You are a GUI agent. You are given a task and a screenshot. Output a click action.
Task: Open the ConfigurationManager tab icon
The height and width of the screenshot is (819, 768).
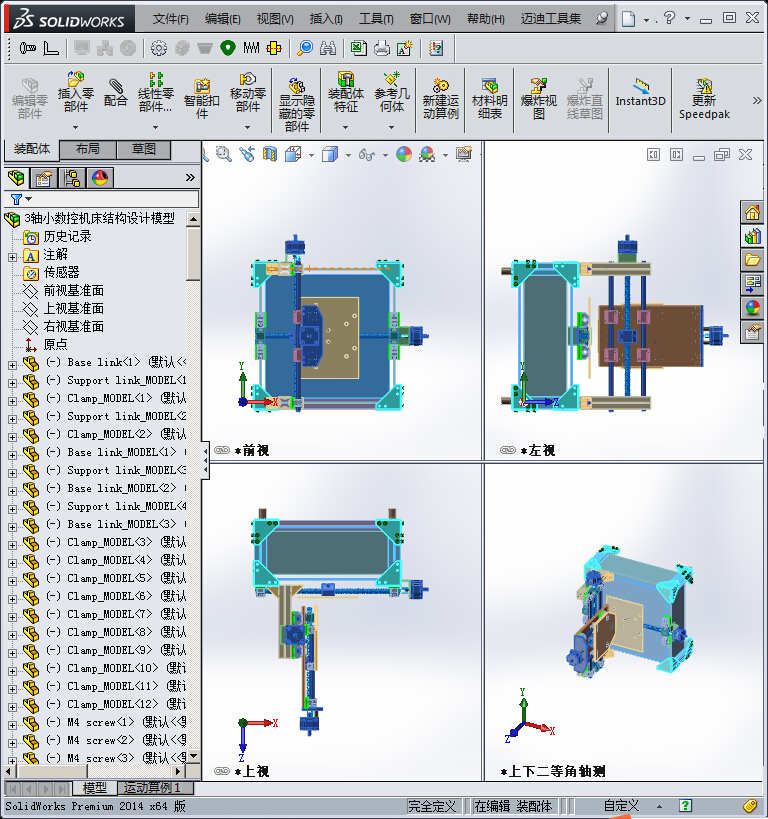point(72,178)
